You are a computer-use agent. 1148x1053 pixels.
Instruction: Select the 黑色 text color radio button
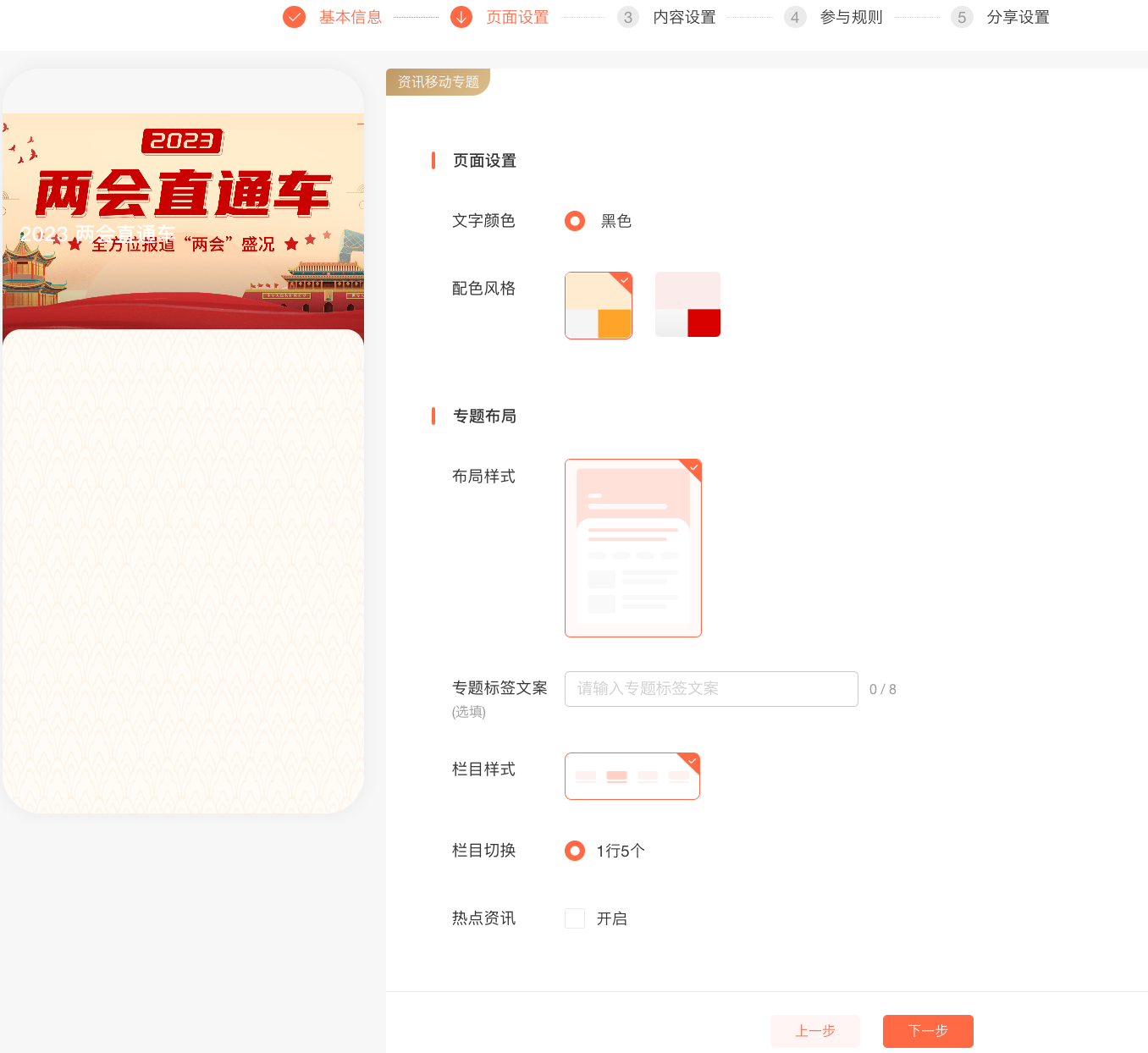coord(575,221)
